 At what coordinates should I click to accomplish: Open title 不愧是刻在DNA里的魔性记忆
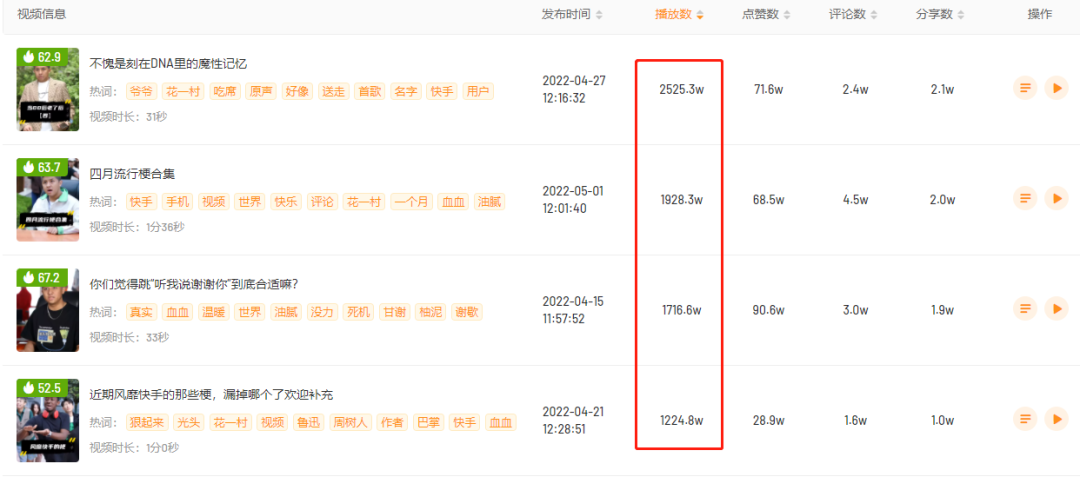(x=168, y=64)
